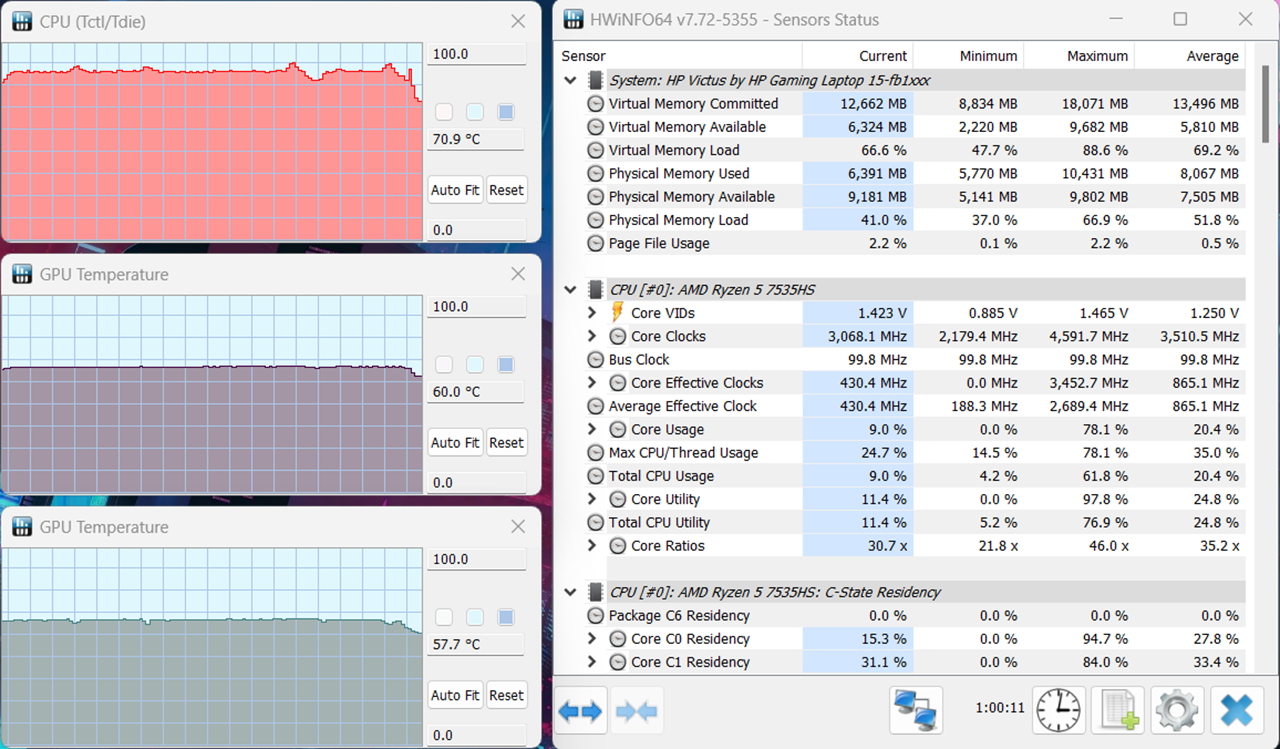The image size is (1280, 749).
Task: Click the 0.0 minimum field in CPU graph
Action: click(476, 230)
